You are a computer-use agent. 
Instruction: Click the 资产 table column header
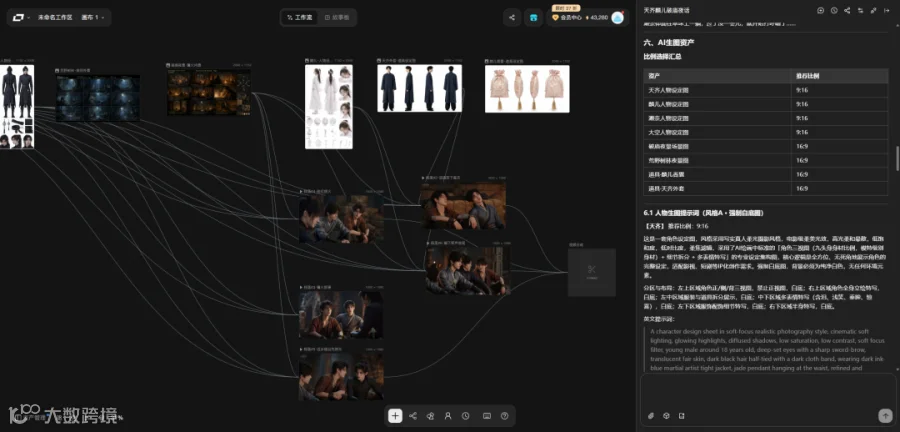(x=718, y=76)
